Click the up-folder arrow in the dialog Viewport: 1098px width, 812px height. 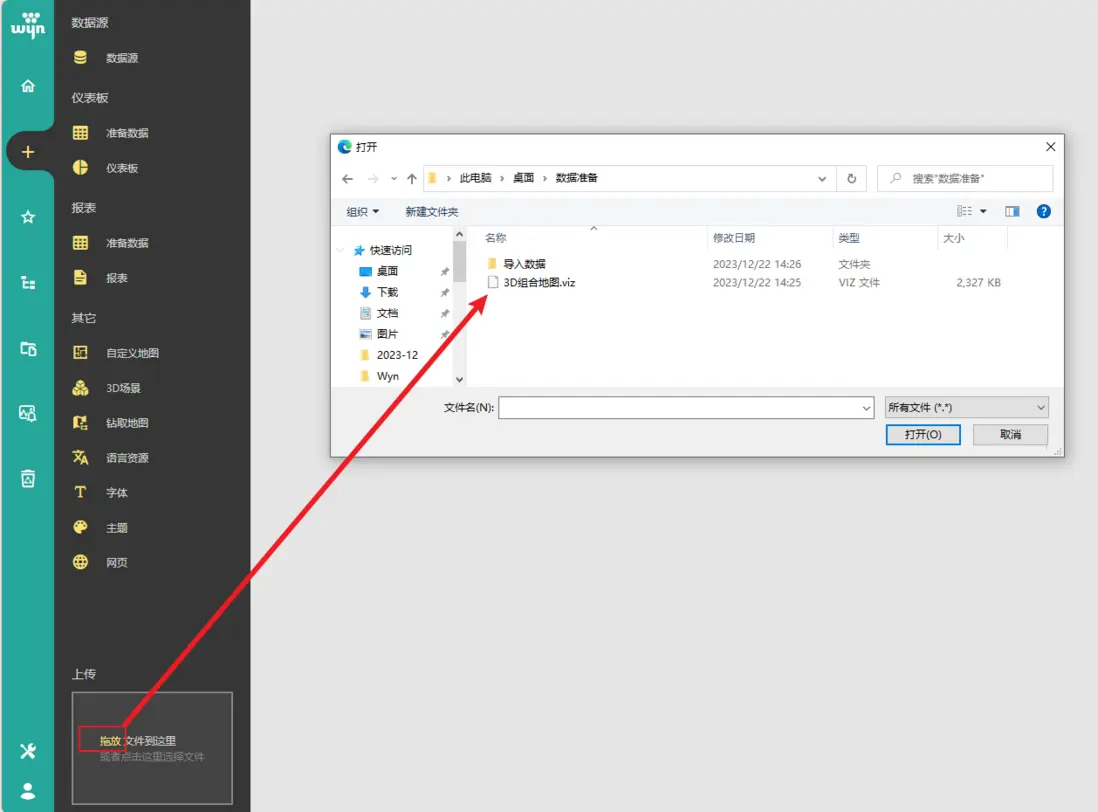412,178
